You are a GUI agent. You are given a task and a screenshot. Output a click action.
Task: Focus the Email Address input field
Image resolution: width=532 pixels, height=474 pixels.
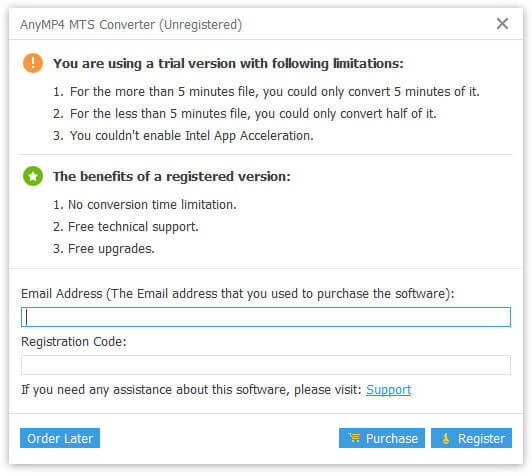coord(266,317)
